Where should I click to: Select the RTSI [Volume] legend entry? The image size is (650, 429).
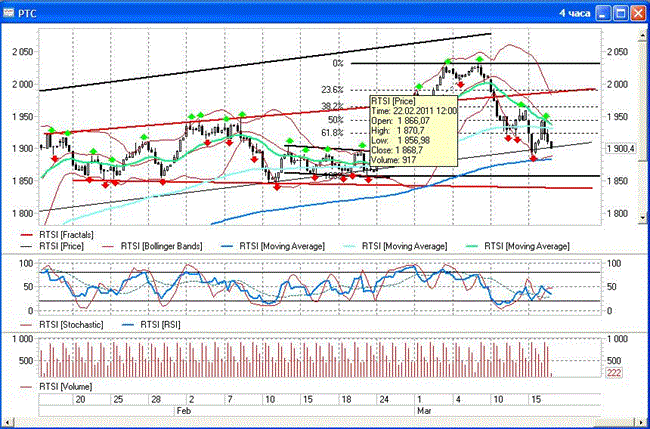tap(56, 387)
